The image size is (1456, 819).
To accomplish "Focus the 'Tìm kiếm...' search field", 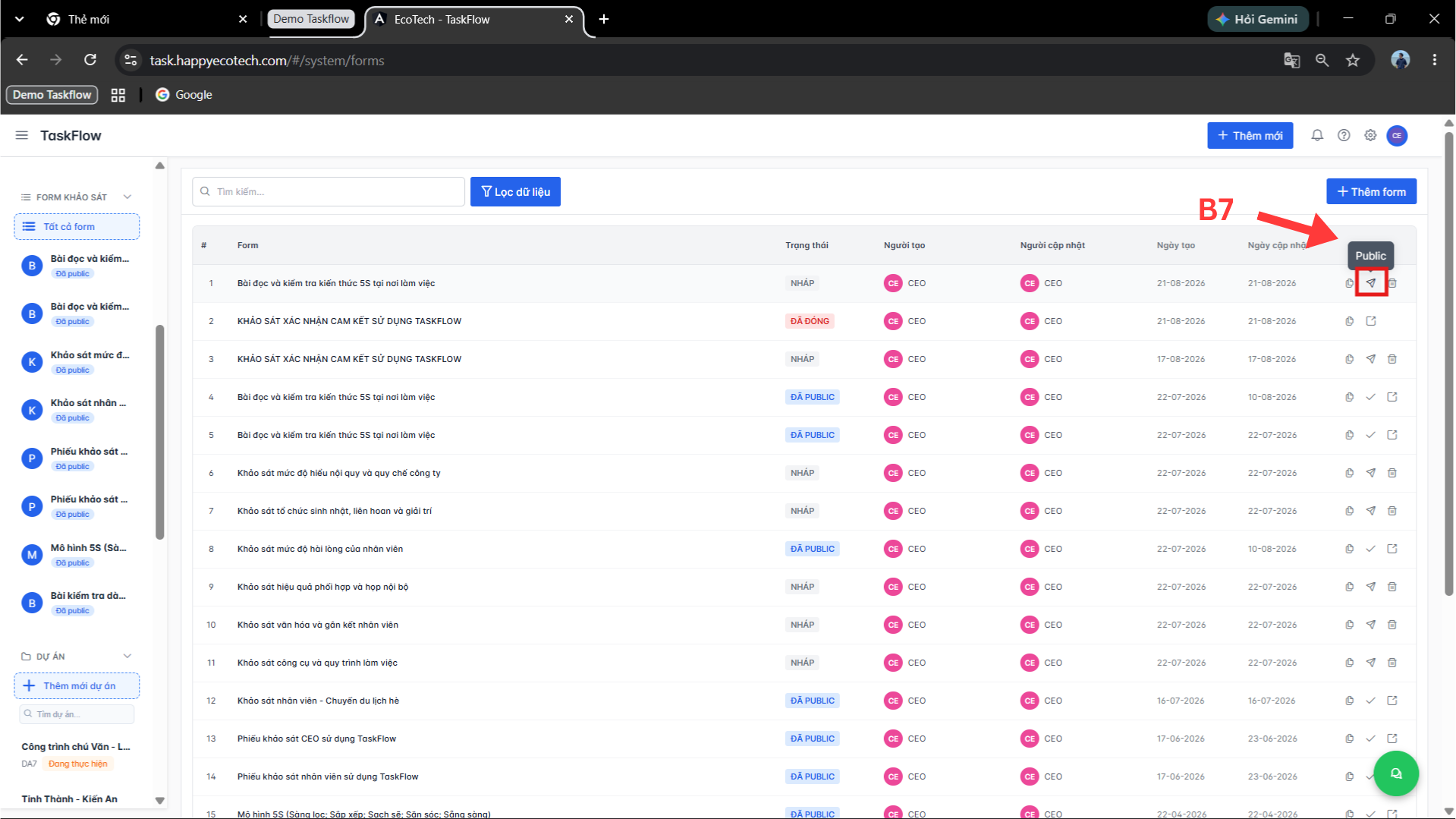I will (329, 191).
